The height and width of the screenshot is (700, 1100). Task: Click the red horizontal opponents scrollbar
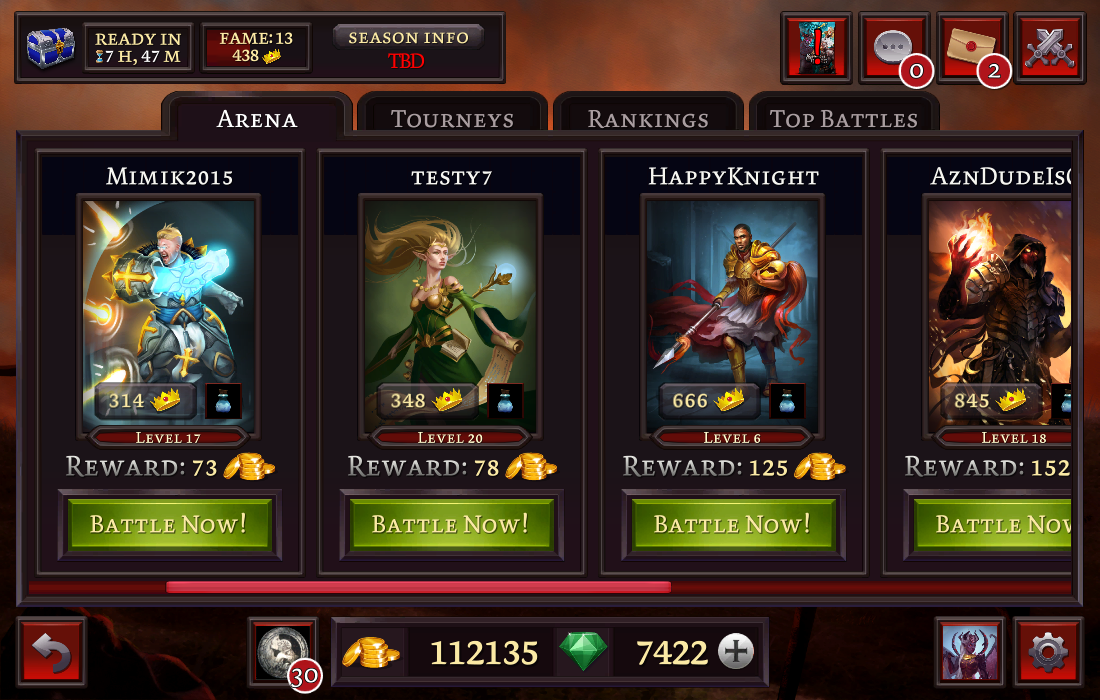pos(418,587)
